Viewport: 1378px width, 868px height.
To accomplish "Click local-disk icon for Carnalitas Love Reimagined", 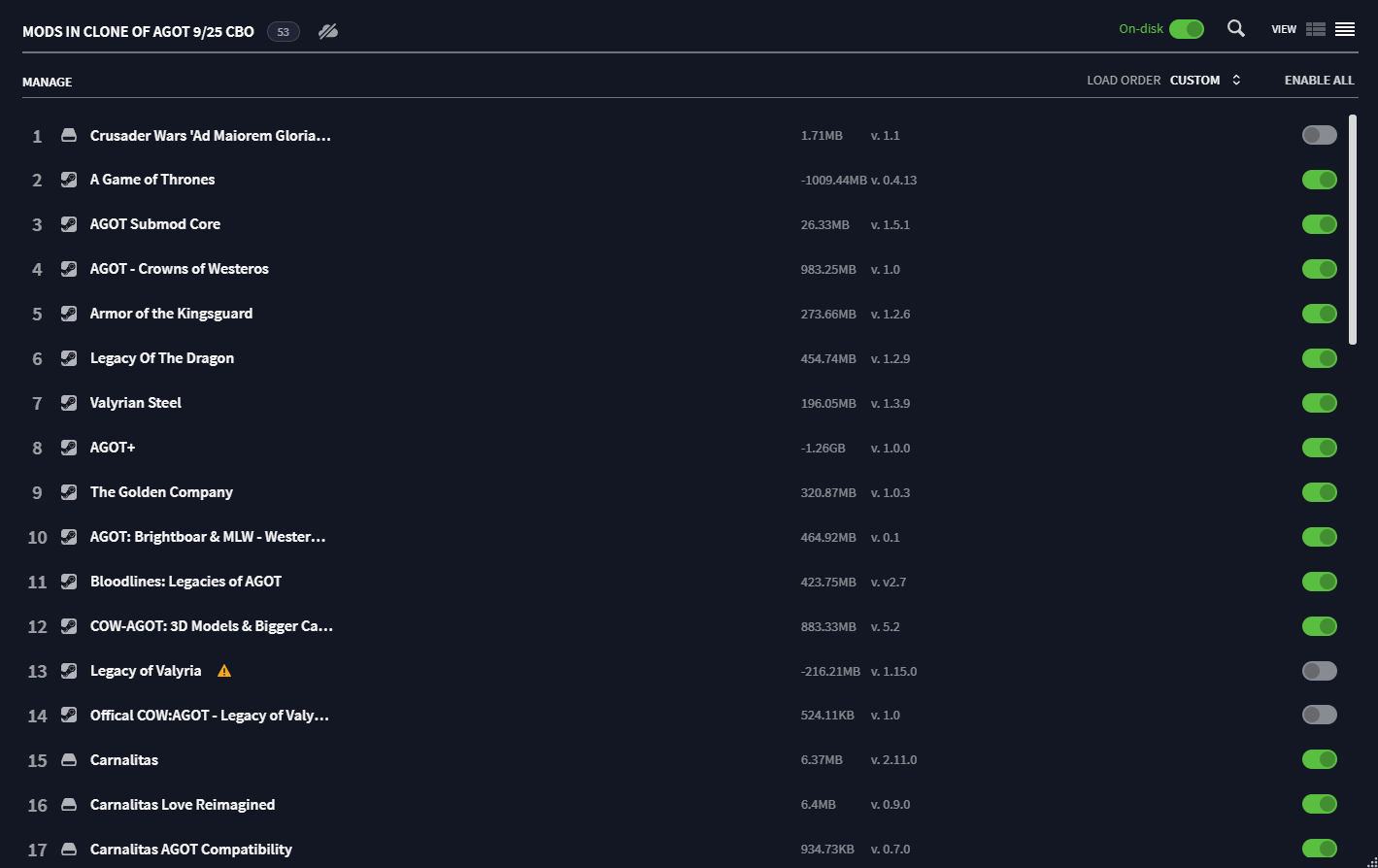I will coord(69,805).
